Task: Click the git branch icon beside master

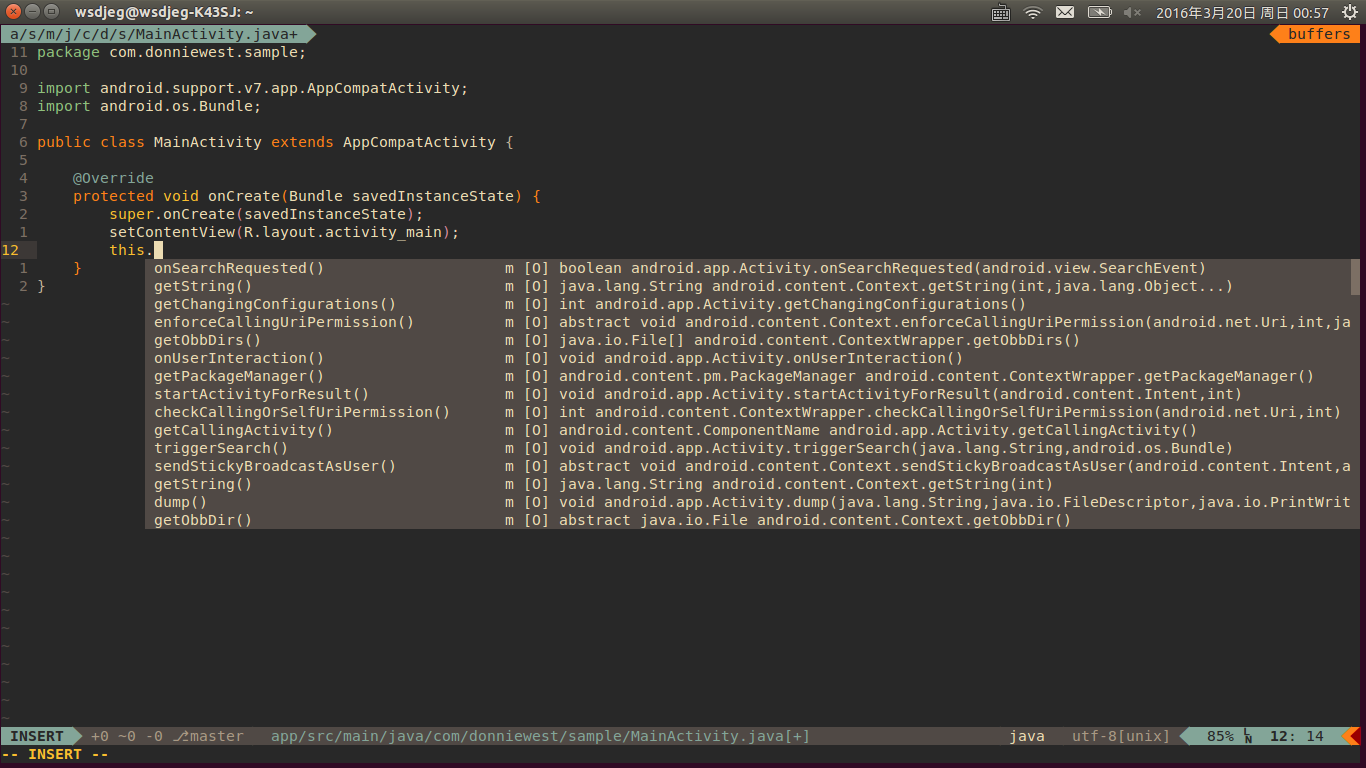Action: [x=181, y=736]
